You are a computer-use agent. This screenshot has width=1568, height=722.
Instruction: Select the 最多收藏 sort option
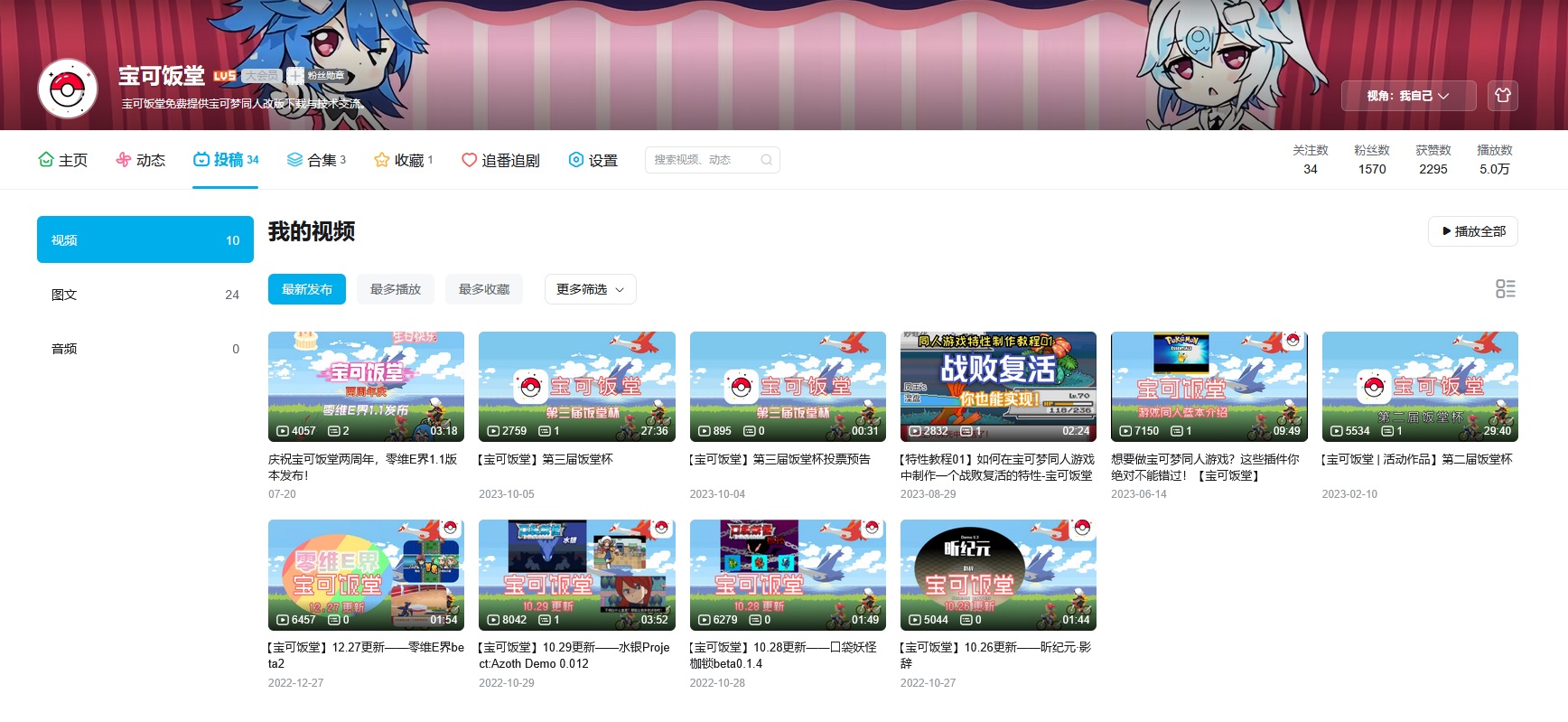pyautogui.click(x=484, y=289)
